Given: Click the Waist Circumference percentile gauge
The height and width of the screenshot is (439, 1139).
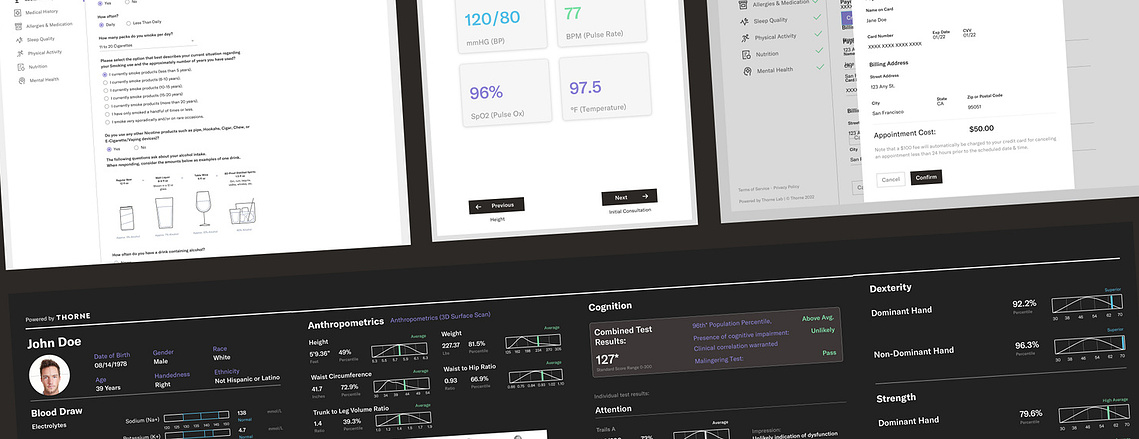Looking at the screenshot, I should pyautogui.click(x=401, y=386).
